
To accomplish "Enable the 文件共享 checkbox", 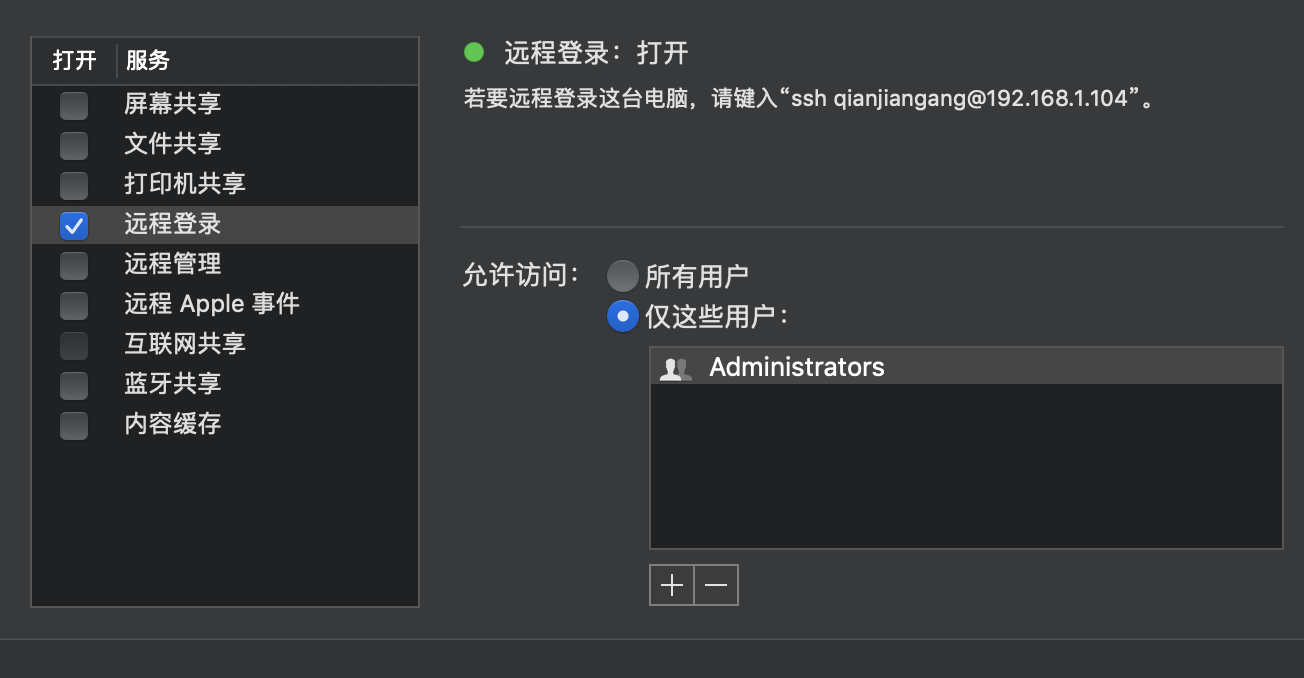I will click(73, 144).
